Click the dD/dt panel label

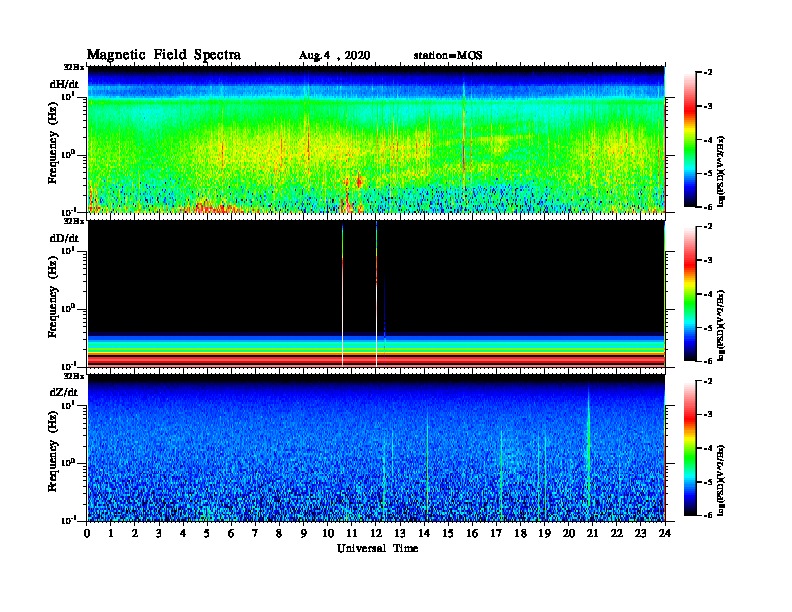pos(64,238)
